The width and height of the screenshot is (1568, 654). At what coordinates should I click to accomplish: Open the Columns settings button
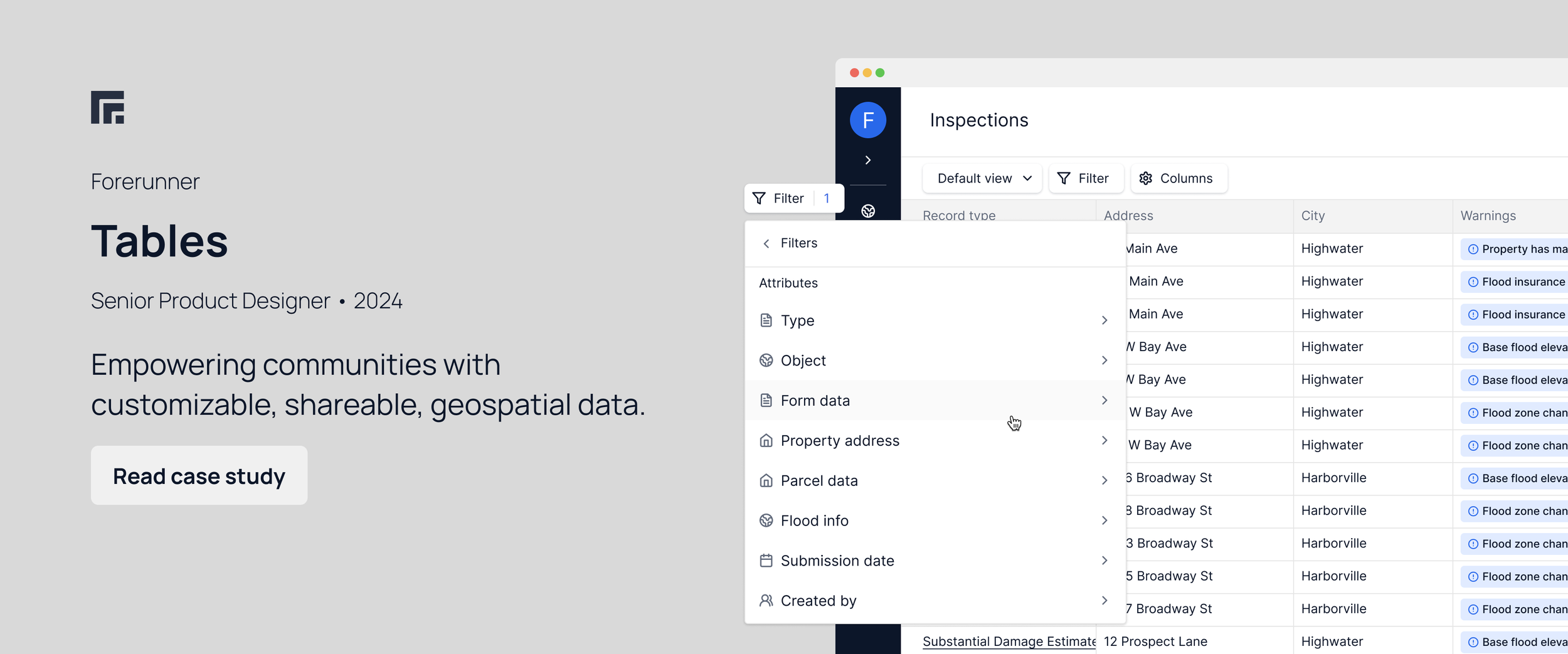pos(1179,179)
